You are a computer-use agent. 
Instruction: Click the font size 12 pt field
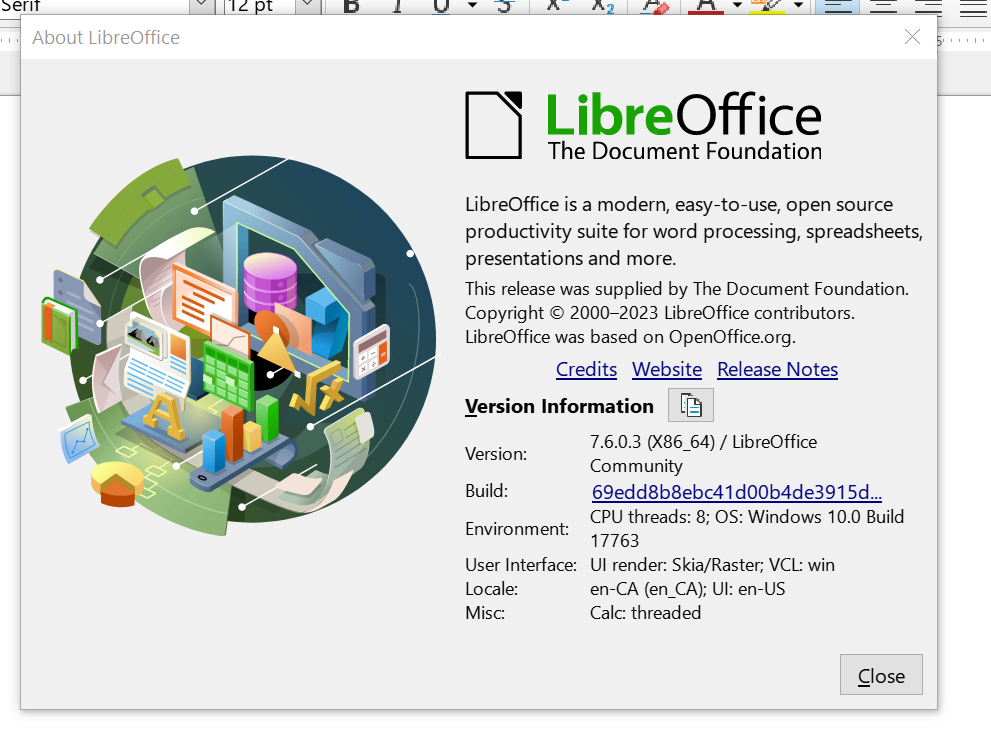pos(259,6)
